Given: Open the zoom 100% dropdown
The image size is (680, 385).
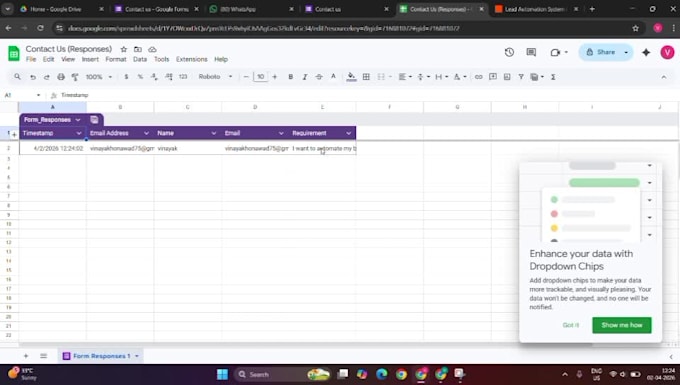Looking at the screenshot, I should (98, 77).
